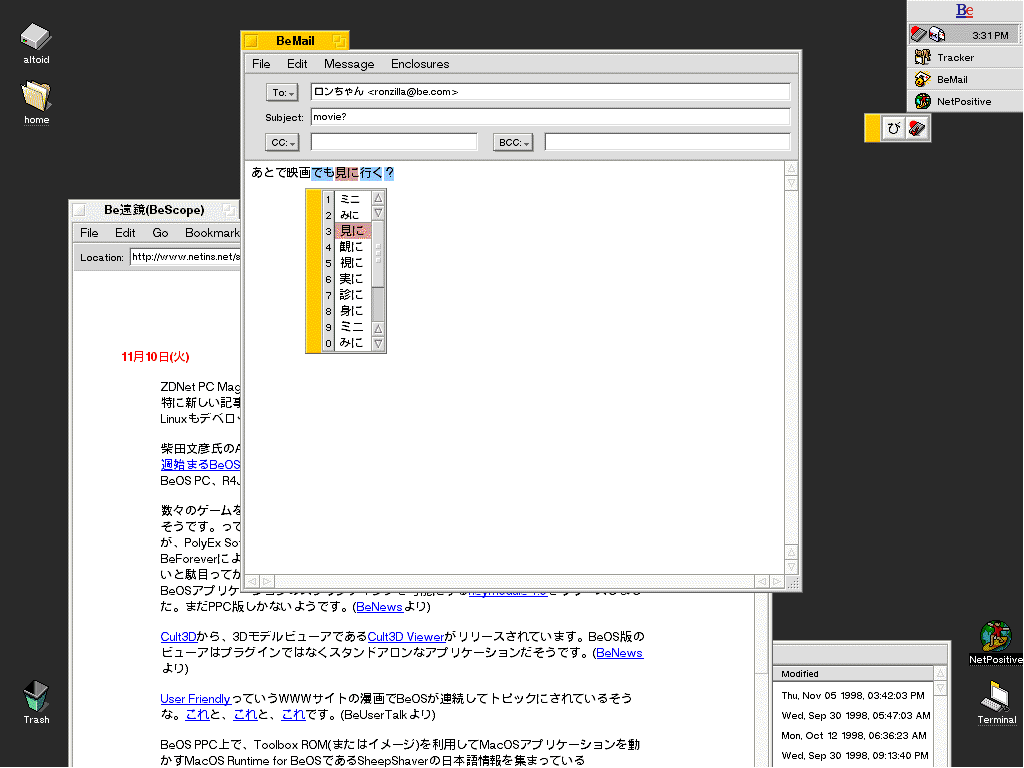Switch to Tracker in the Deskbar

tap(954, 58)
